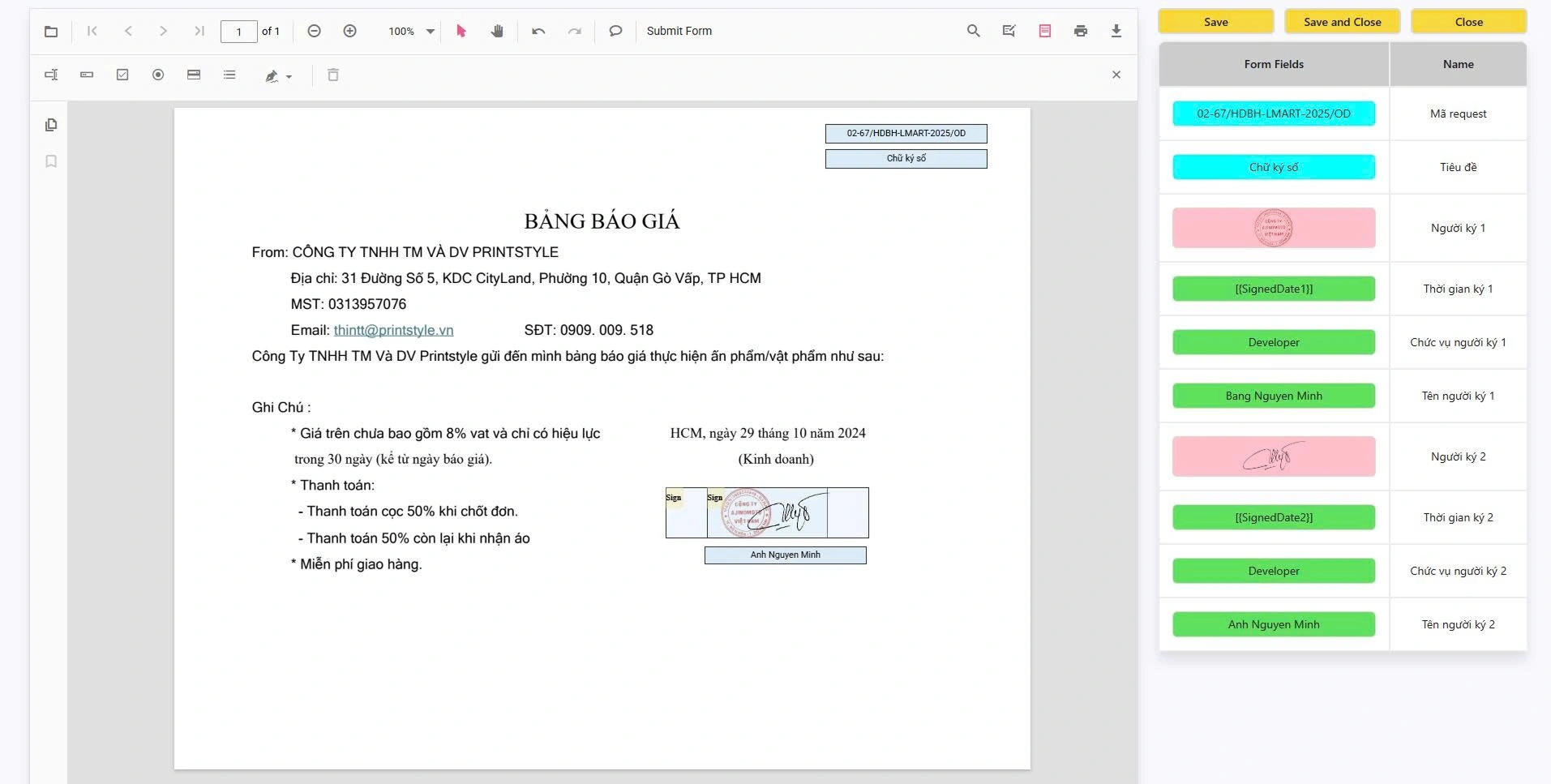Screen dimensions: 1551x784
Task: Open the 100% zoom dropdown
Action: (x=431, y=32)
